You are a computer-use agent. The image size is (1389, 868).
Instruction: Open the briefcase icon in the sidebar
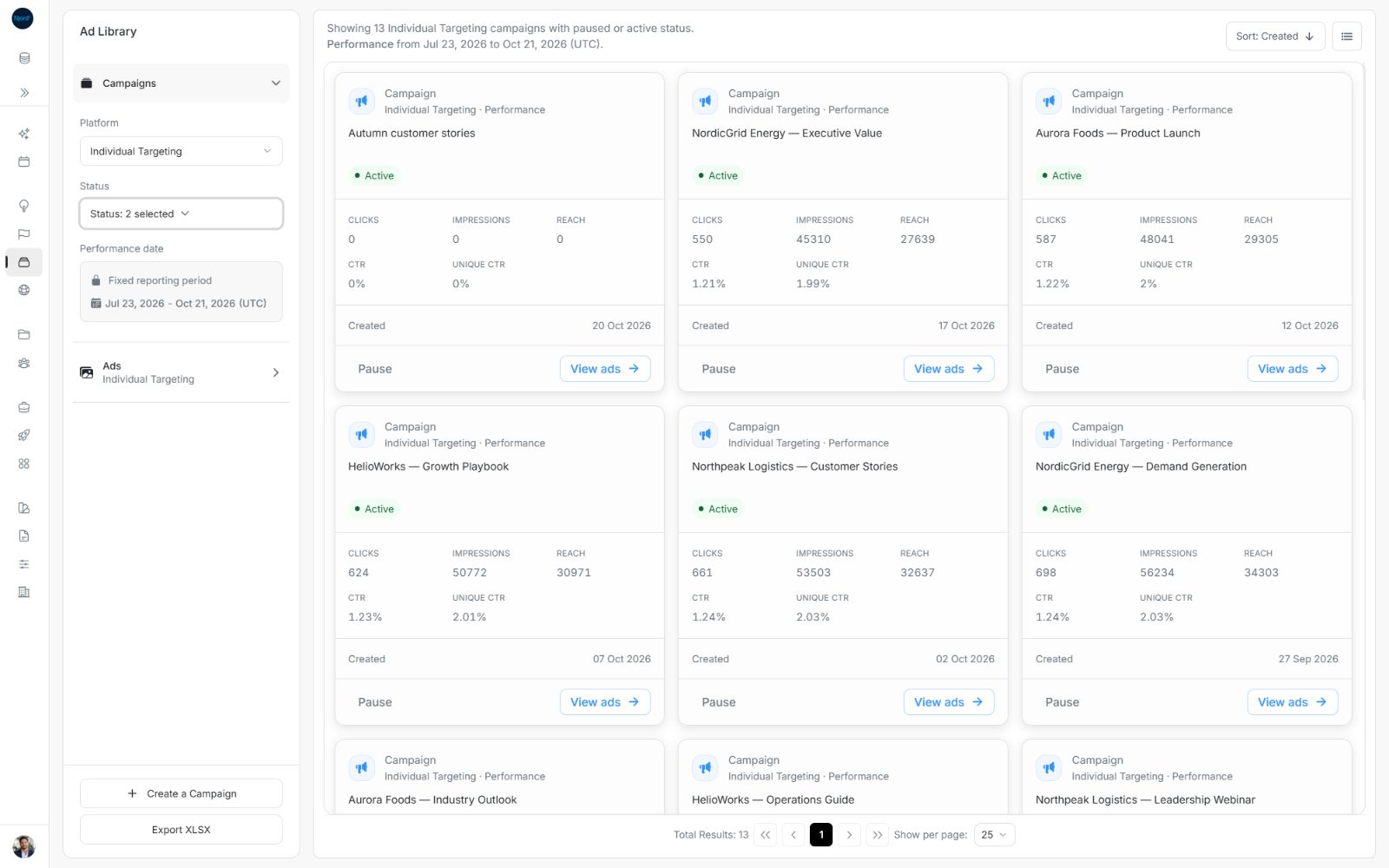coord(24,407)
